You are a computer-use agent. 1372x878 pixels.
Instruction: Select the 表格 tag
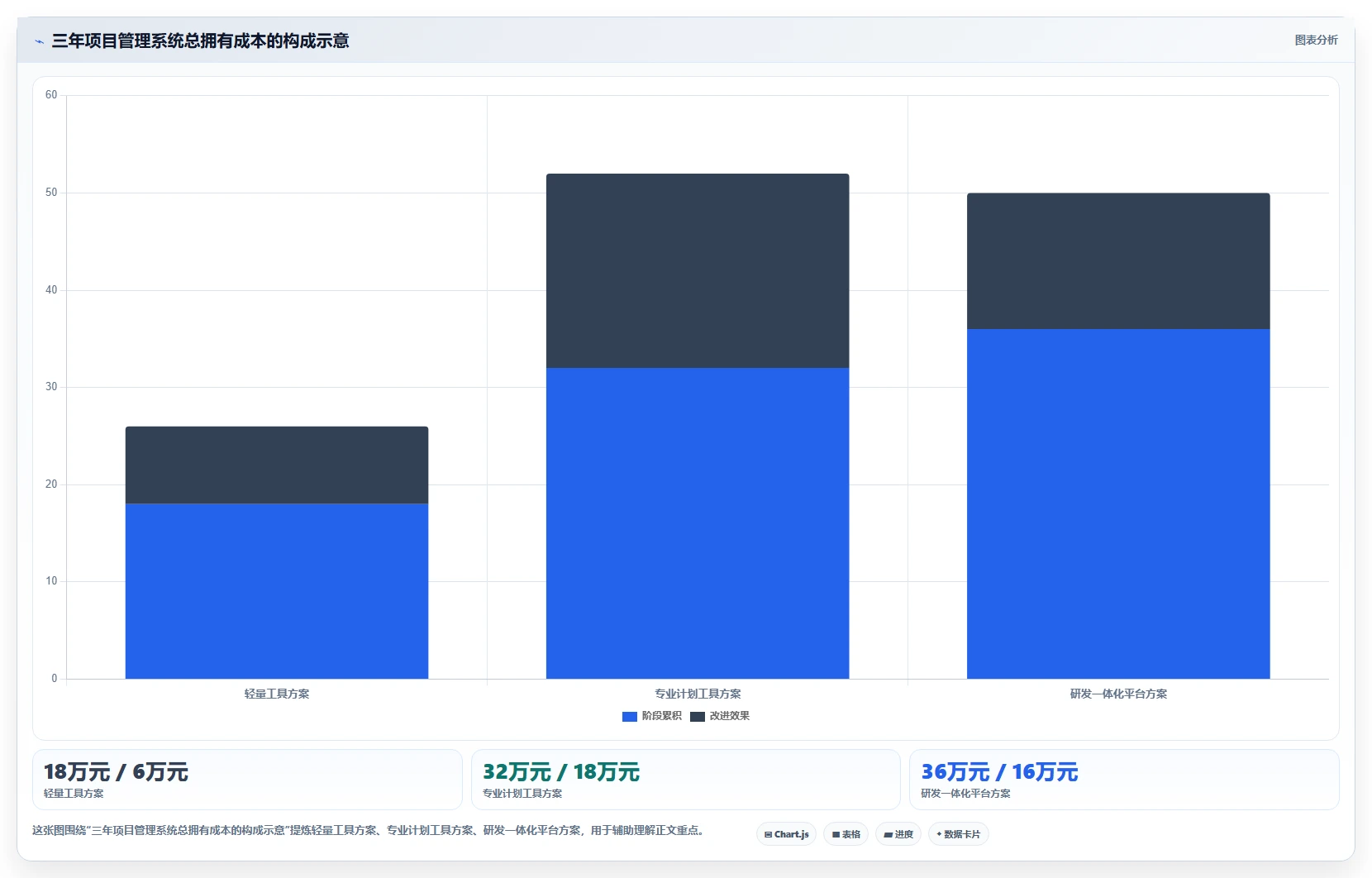846,834
